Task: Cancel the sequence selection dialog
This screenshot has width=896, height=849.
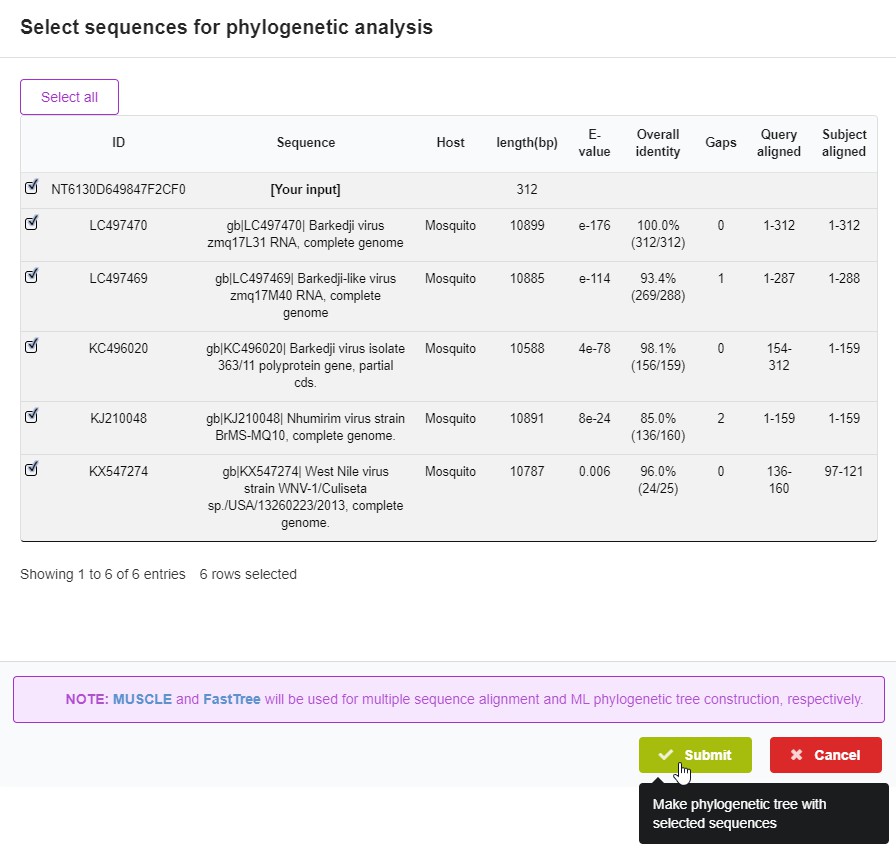Action: [x=825, y=755]
